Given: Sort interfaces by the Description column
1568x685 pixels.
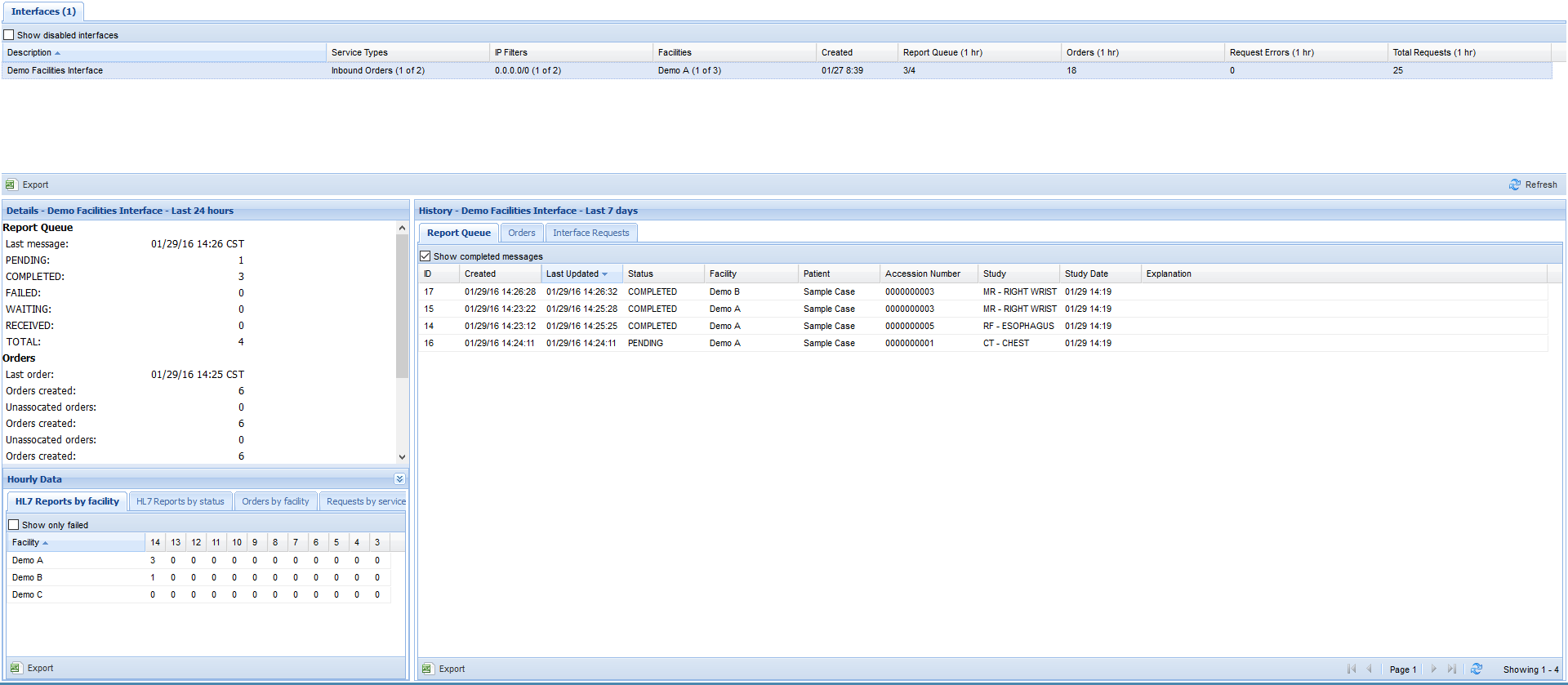Looking at the screenshot, I should click(x=29, y=53).
